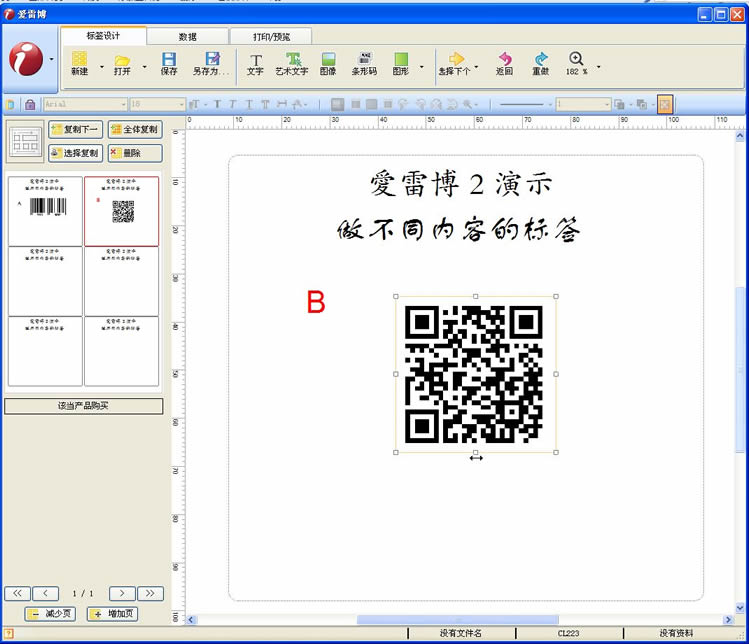Click 全体复制 button
Screen dimensions: 749x644
tap(135, 129)
